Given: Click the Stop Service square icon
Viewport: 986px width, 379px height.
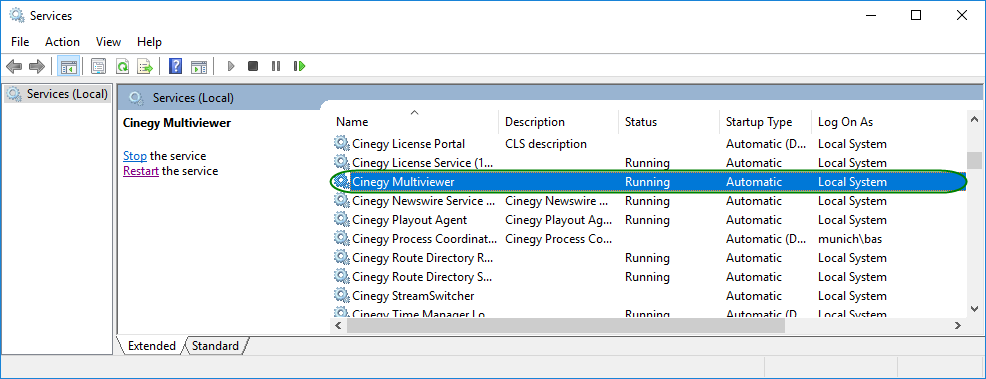Looking at the screenshot, I should pyautogui.click(x=253, y=66).
